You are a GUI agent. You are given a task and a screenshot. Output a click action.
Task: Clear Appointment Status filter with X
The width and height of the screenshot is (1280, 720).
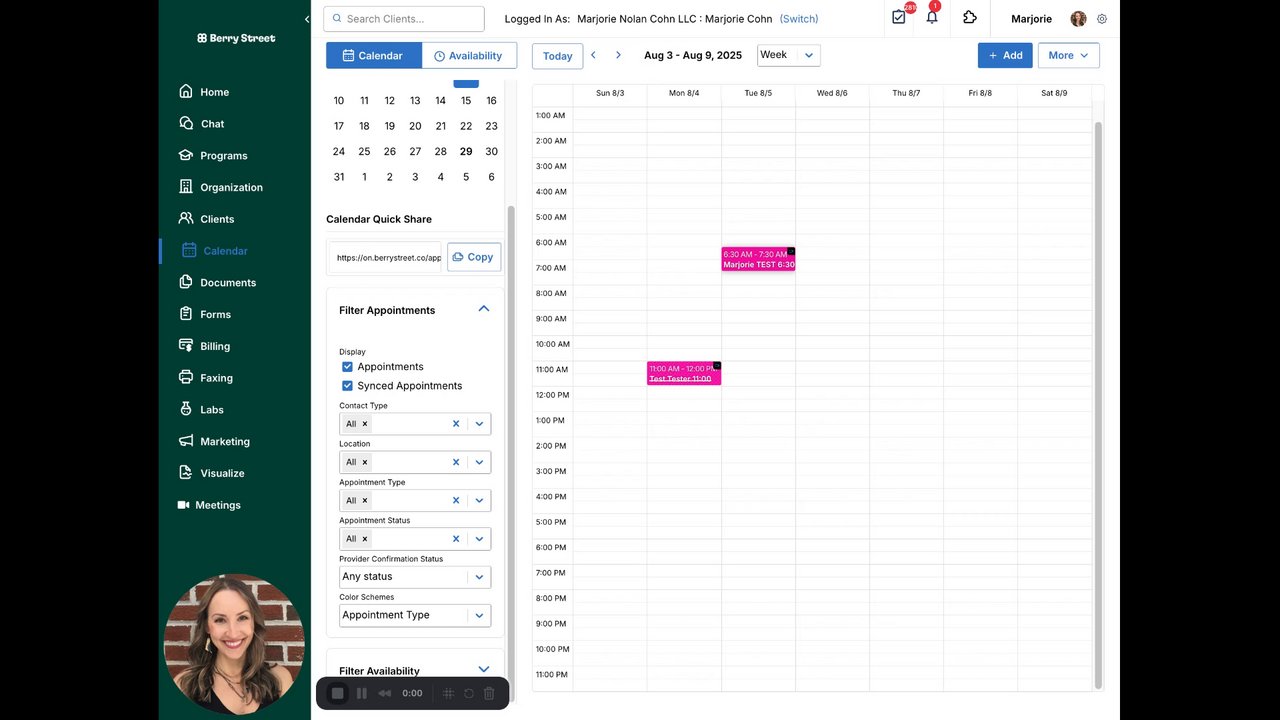[x=456, y=538]
